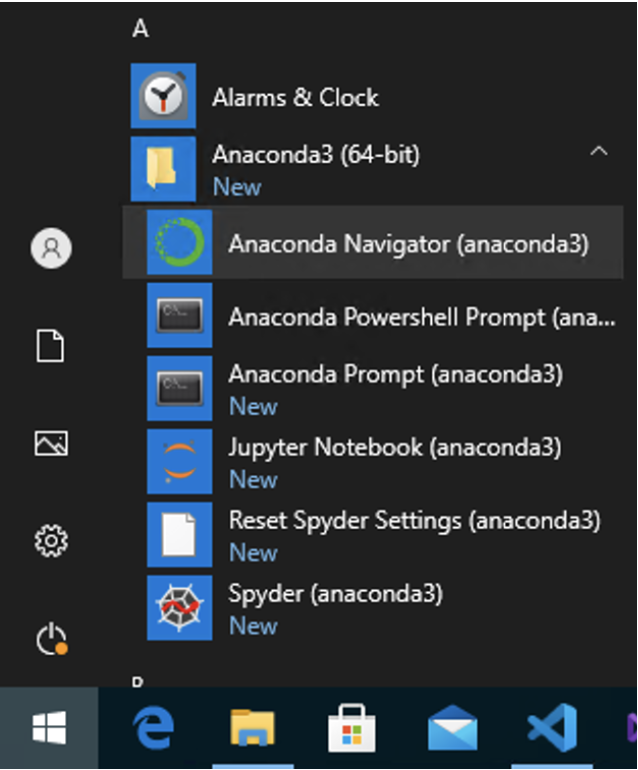Open Alarms & Clock app
This screenshot has height=770, width=638.
(295, 97)
